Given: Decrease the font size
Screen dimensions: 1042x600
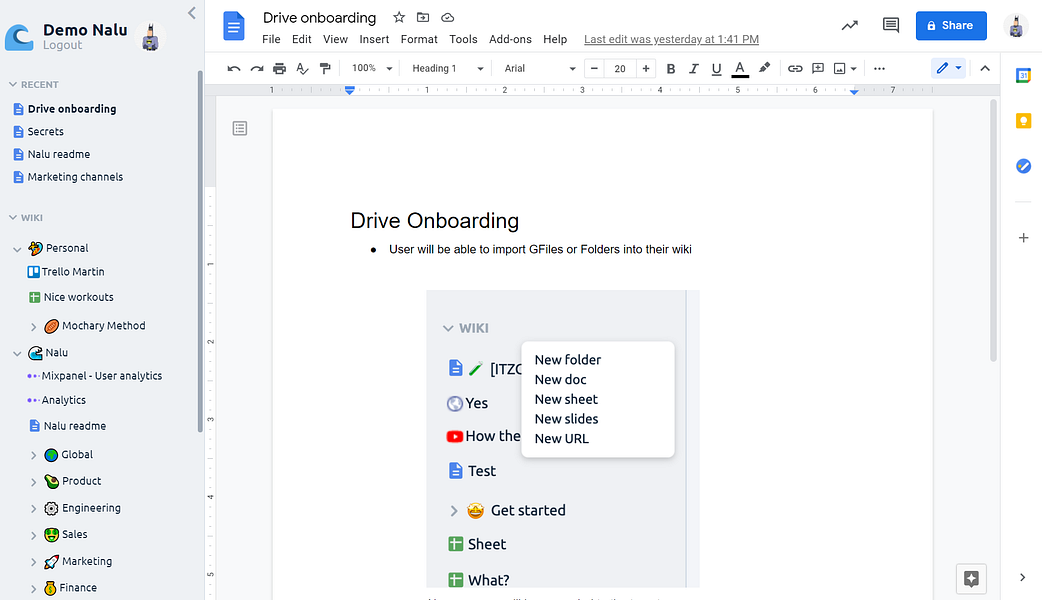Looking at the screenshot, I should click(594, 68).
